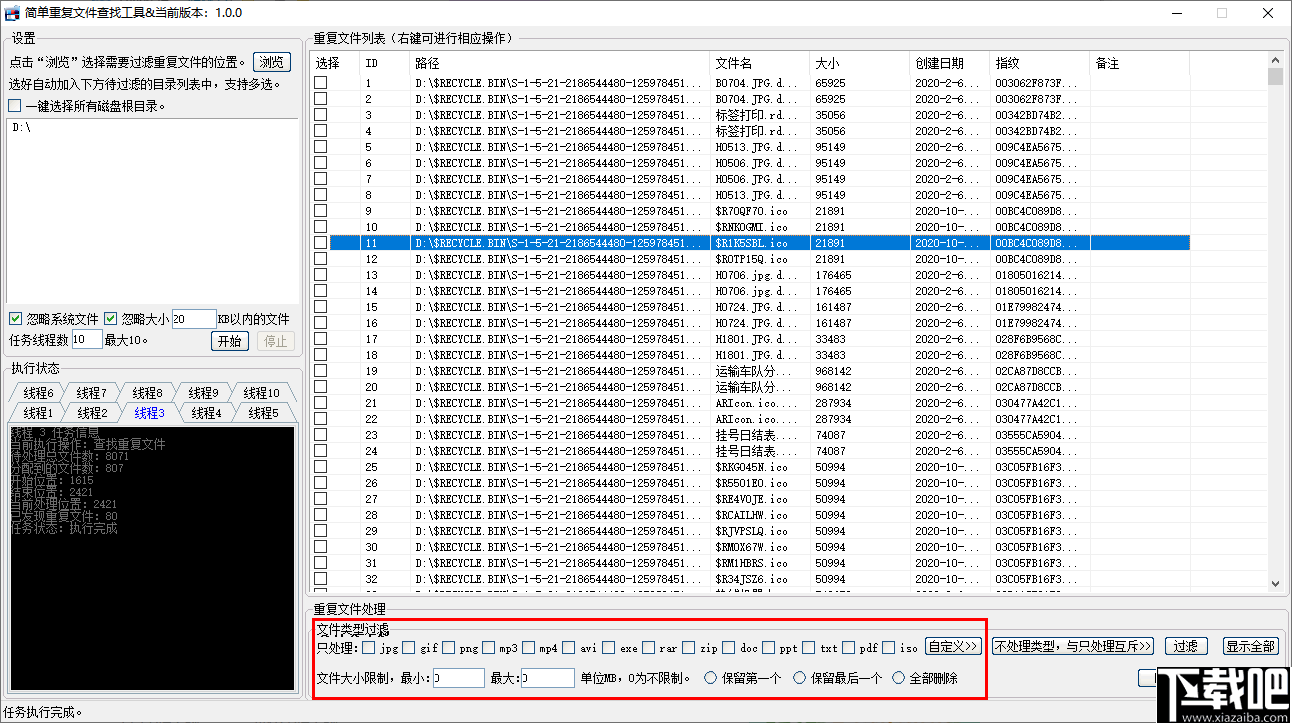View the 线程10 tab
Image resolution: width=1292 pixels, height=723 pixels.
click(261, 393)
